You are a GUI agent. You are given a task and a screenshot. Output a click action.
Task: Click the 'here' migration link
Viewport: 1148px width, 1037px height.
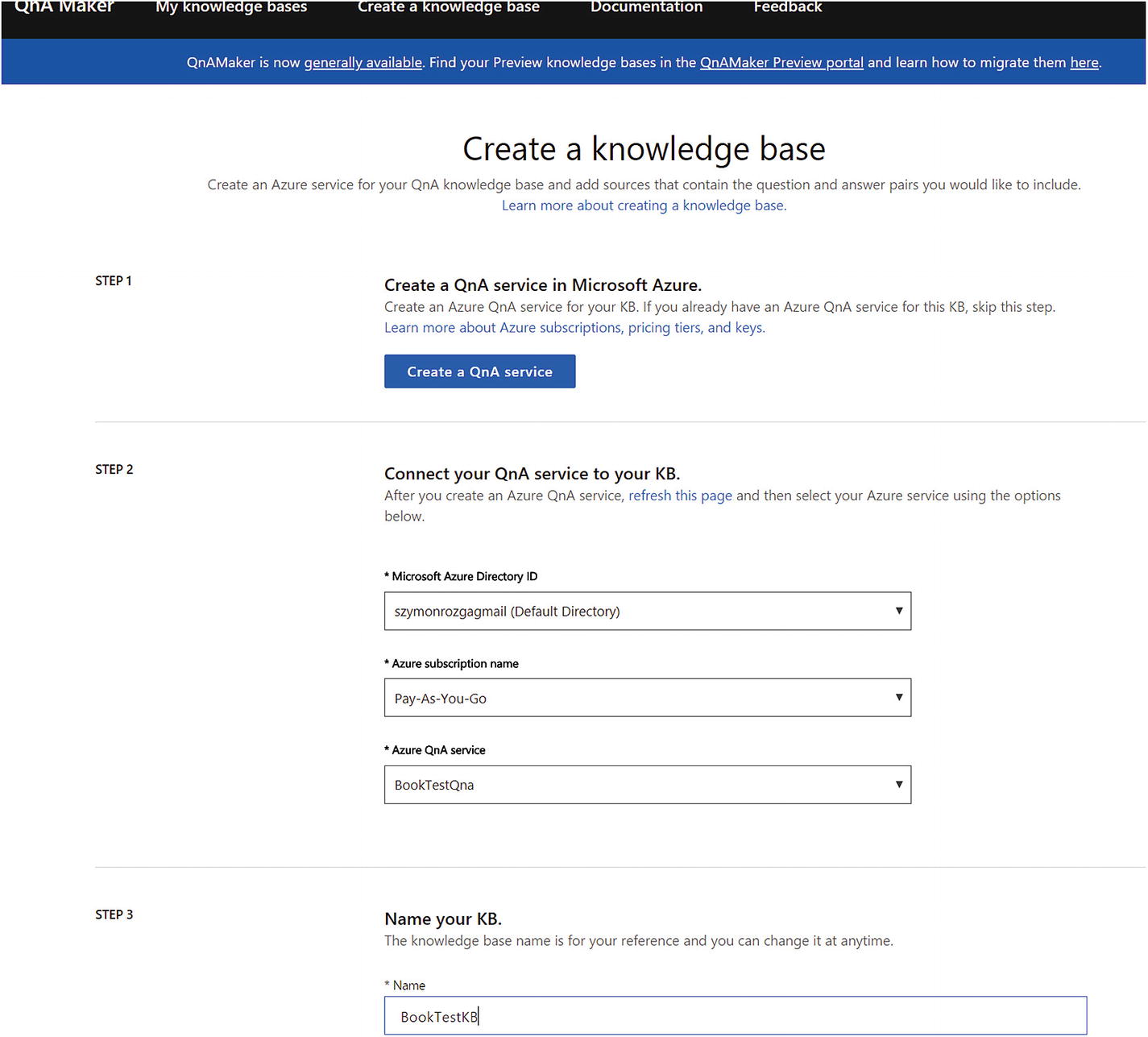coord(1084,62)
